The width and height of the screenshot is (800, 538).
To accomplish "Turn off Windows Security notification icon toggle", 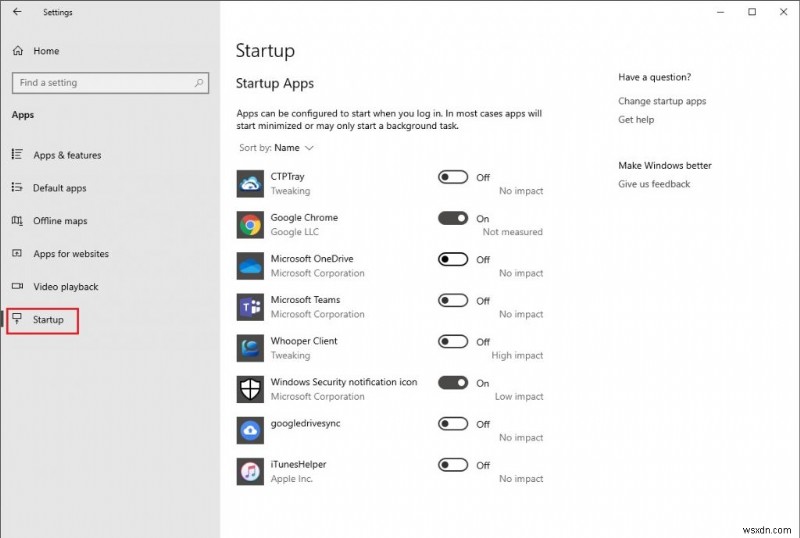I will coord(453,383).
